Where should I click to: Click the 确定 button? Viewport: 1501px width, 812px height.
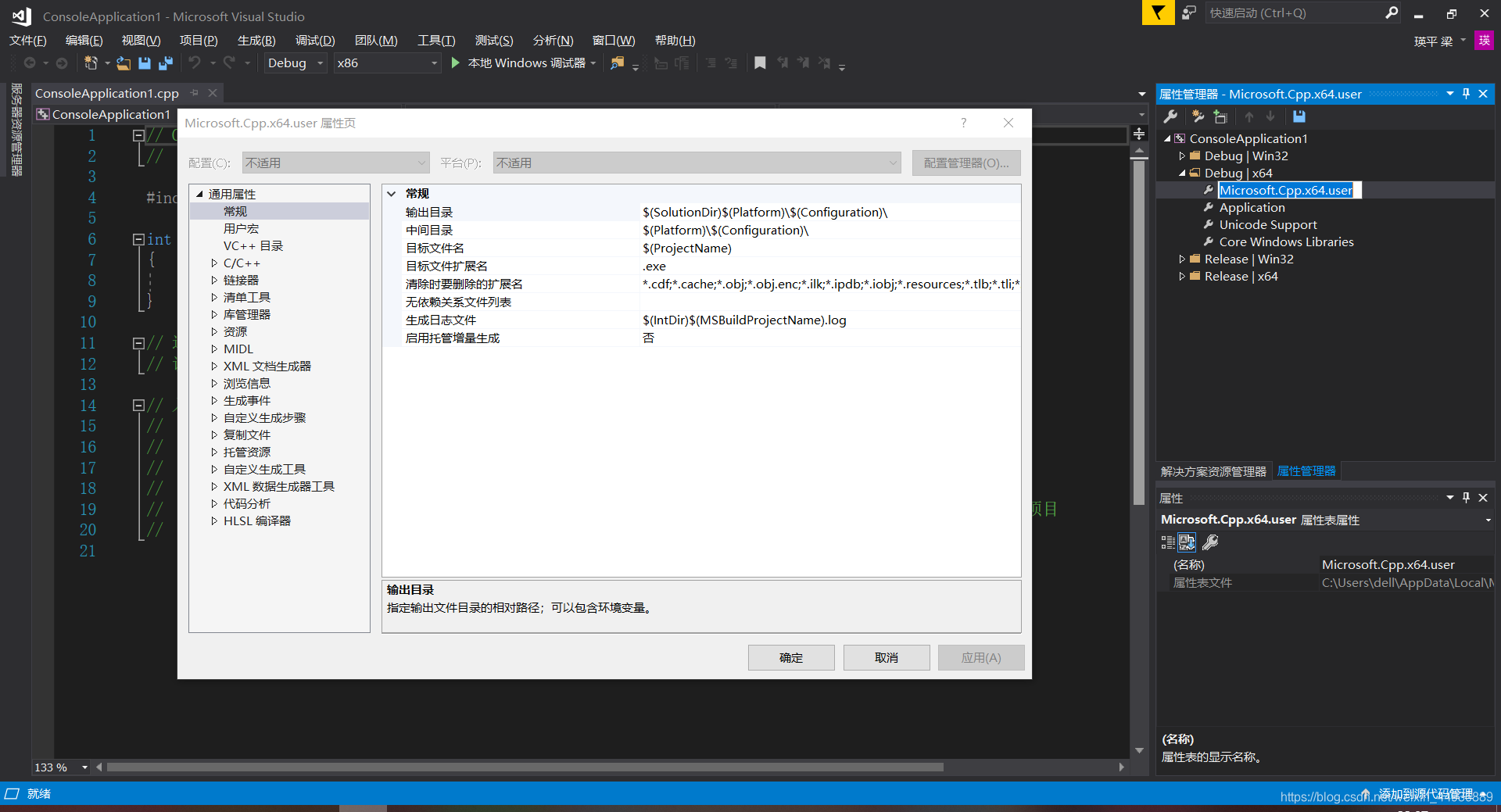click(x=791, y=658)
